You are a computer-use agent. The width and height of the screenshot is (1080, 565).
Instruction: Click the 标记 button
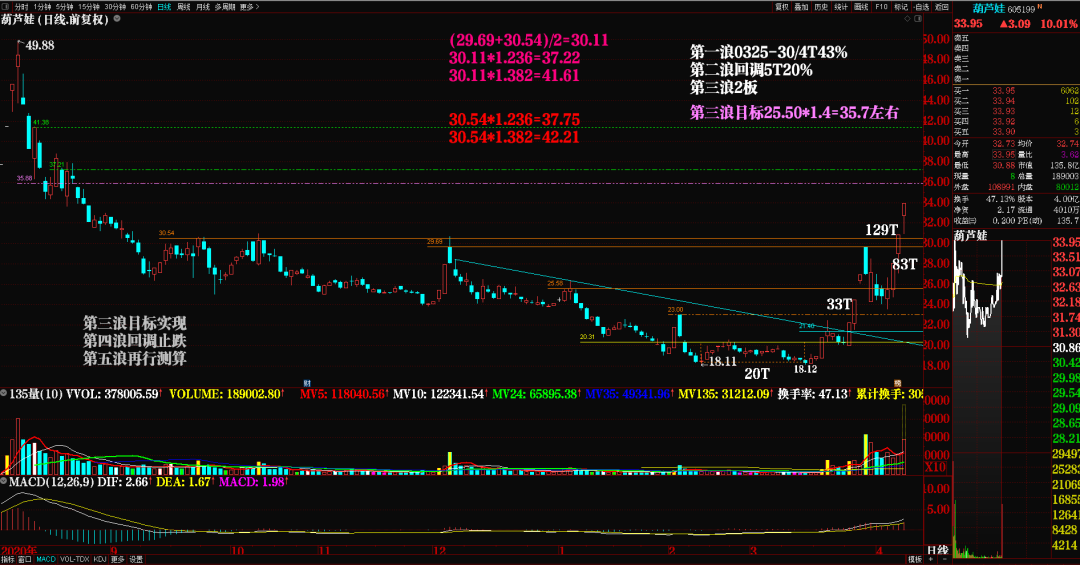click(x=901, y=7)
